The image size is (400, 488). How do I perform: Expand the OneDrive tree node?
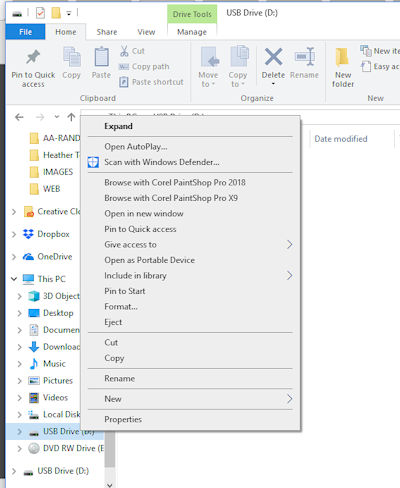14,257
